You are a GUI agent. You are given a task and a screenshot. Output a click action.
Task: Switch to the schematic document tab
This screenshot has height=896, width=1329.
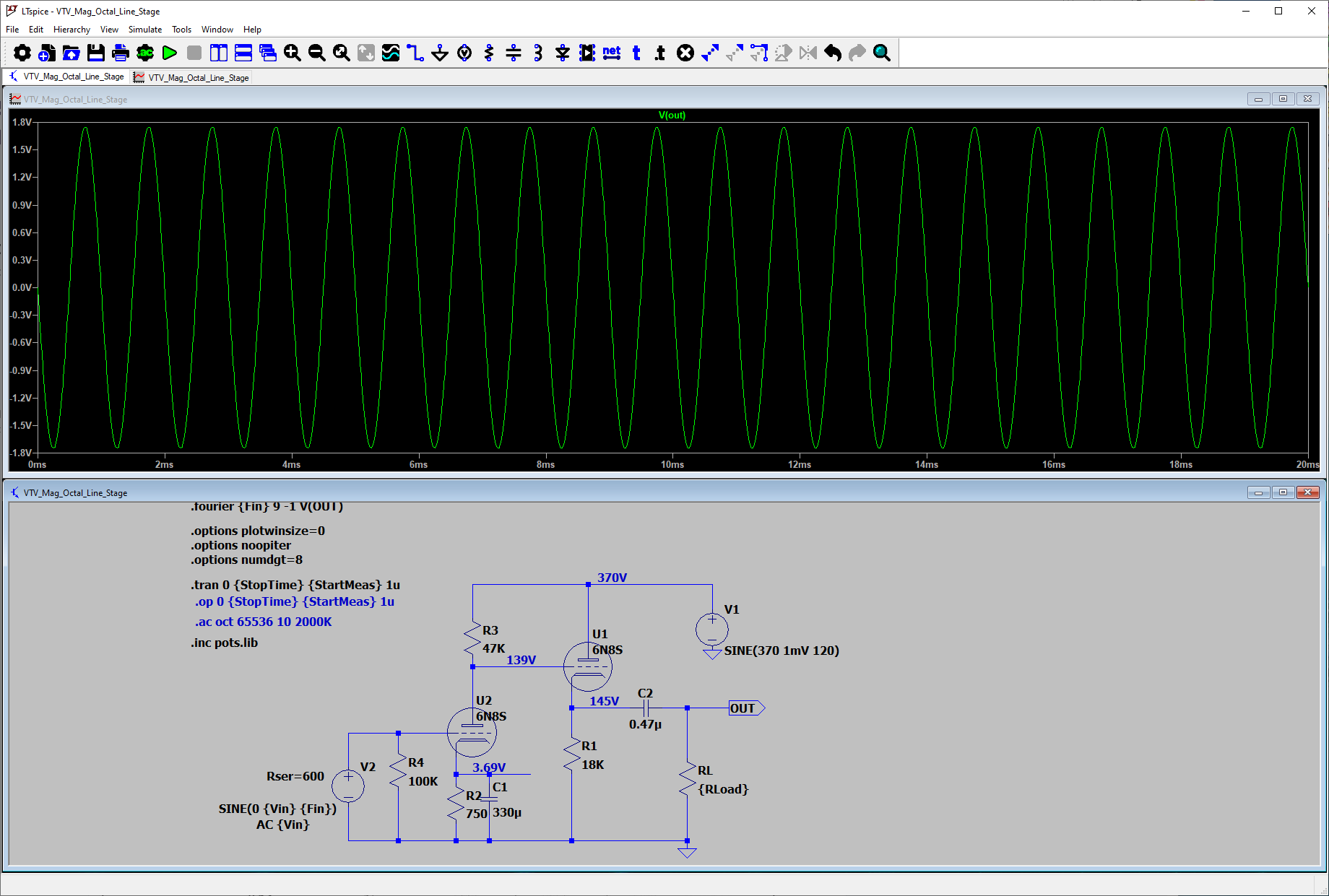point(66,77)
